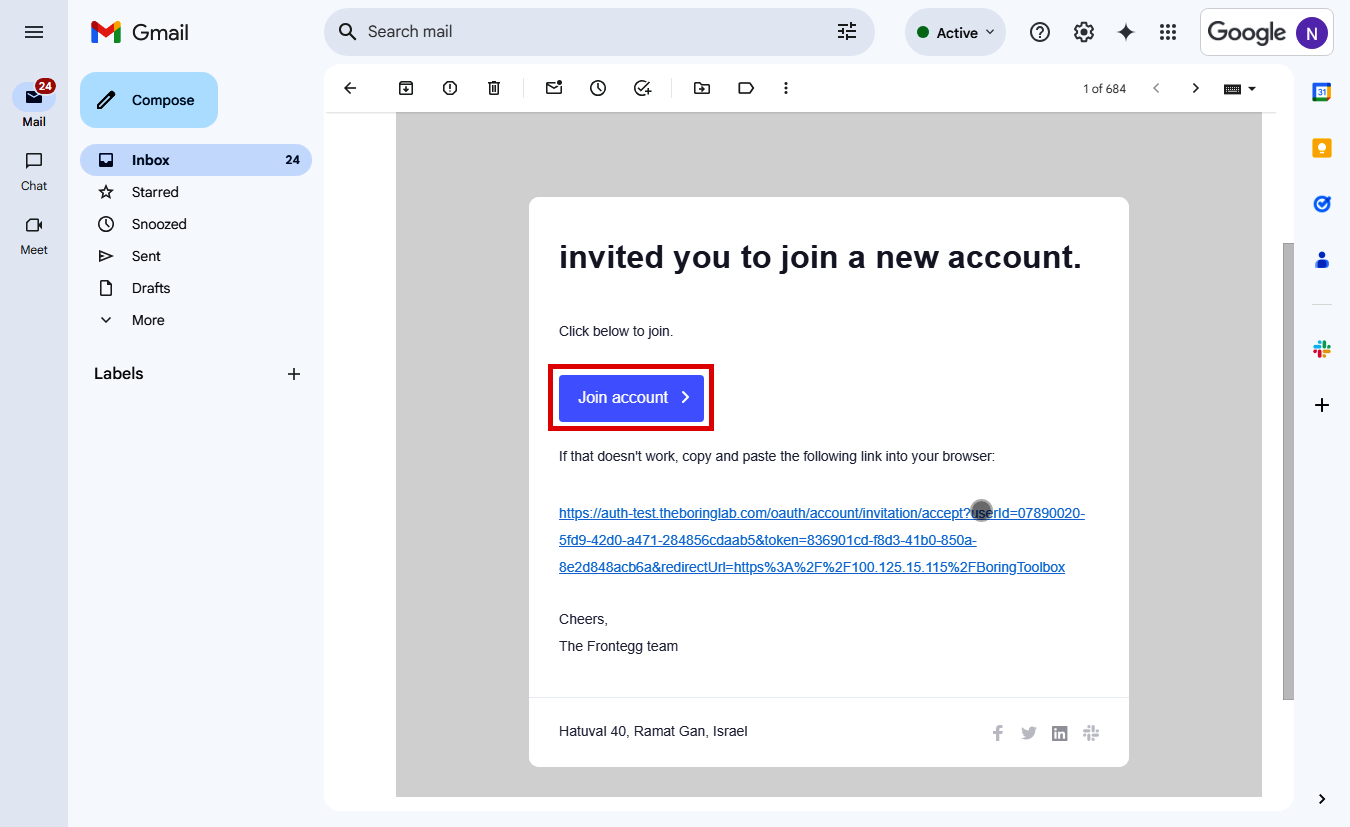Archive this email using the toolbar icon
The width and height of the screenshot is (1350, 827).
406,88
